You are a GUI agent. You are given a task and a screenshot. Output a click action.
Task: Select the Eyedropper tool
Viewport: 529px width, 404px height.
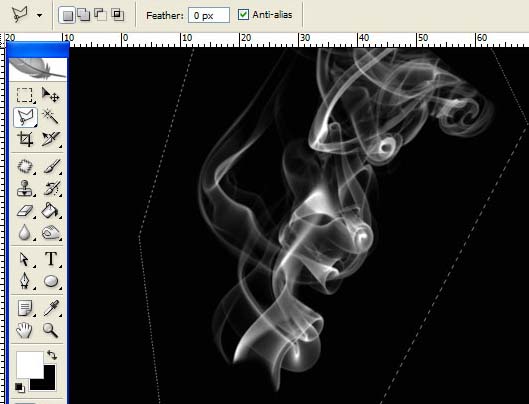point(51,308)
